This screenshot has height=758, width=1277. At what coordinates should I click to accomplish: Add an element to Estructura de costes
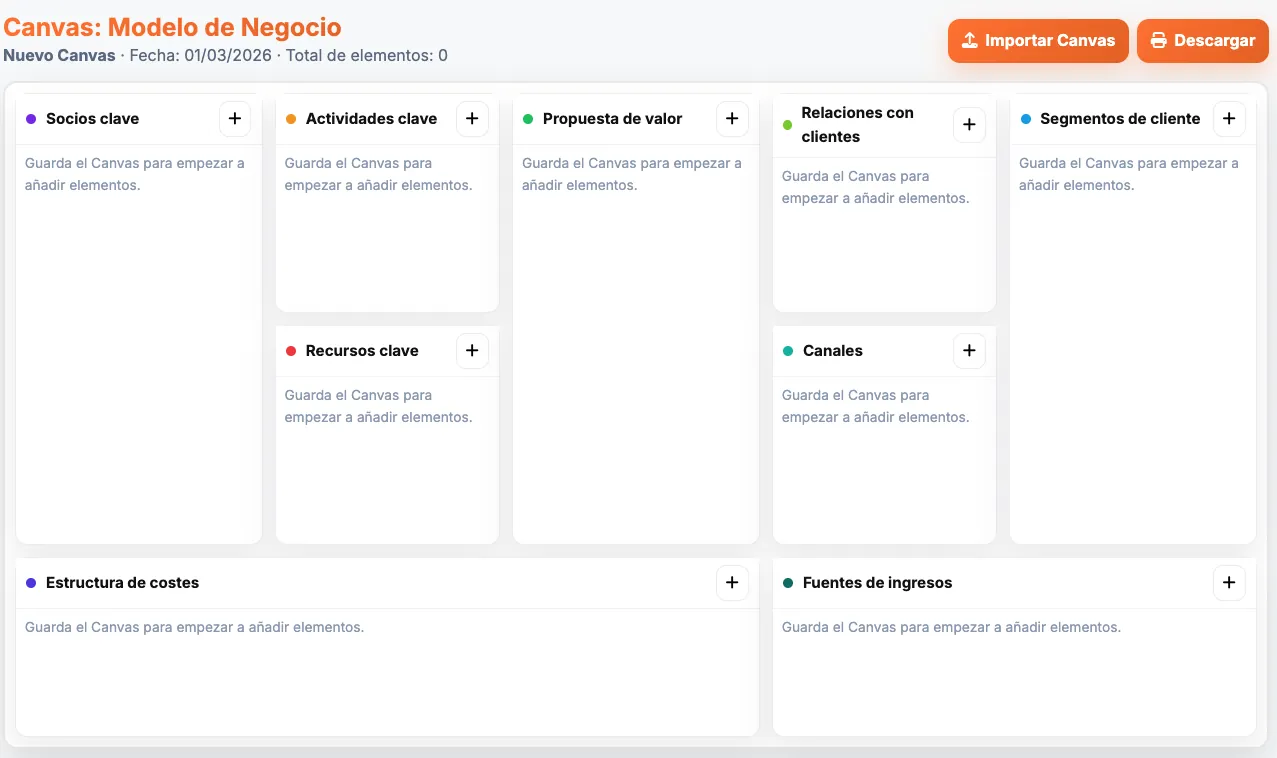(732, 582)
